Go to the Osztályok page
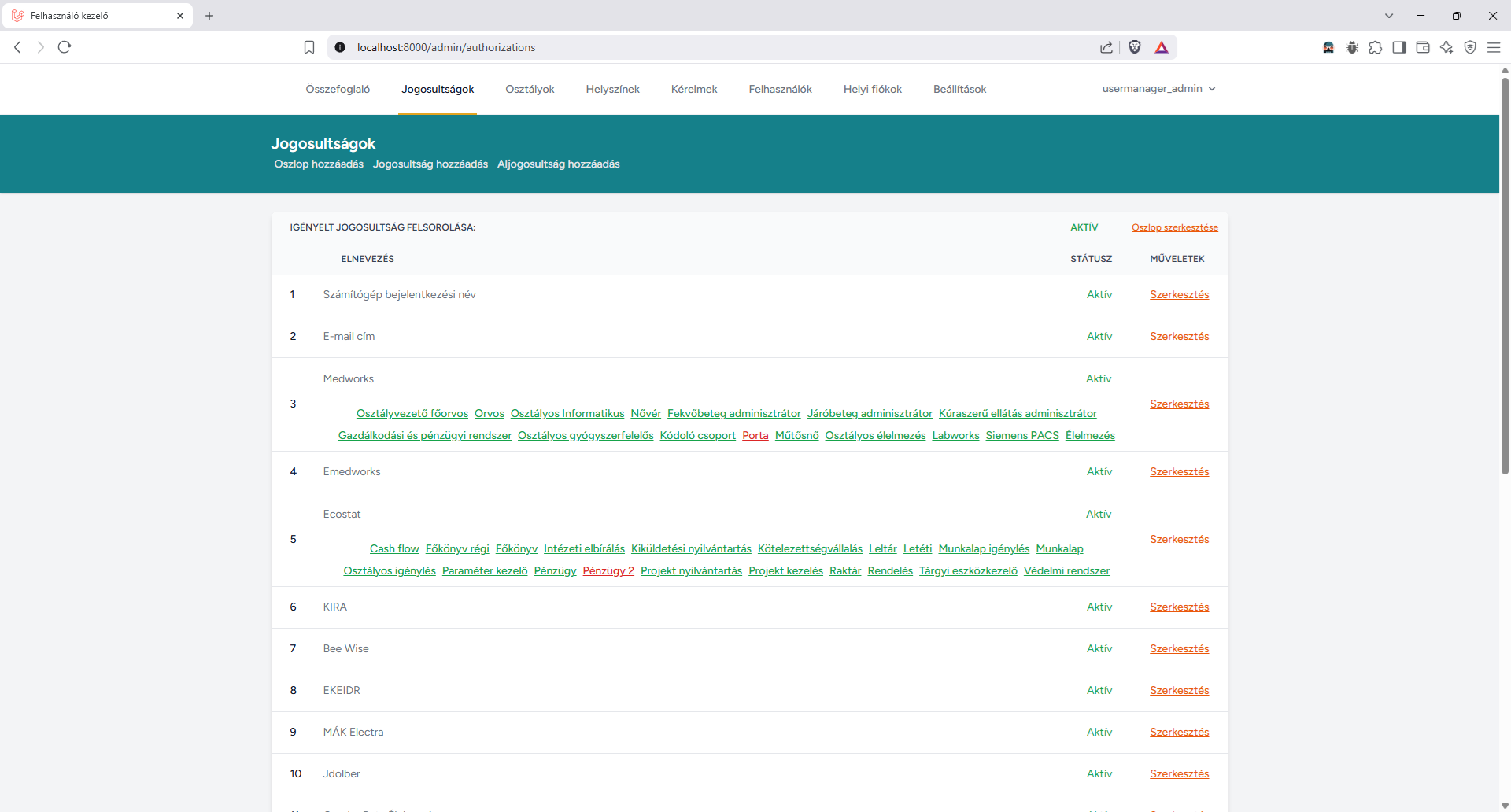This screenshot has width=1511, height=812. click(530, 89)
